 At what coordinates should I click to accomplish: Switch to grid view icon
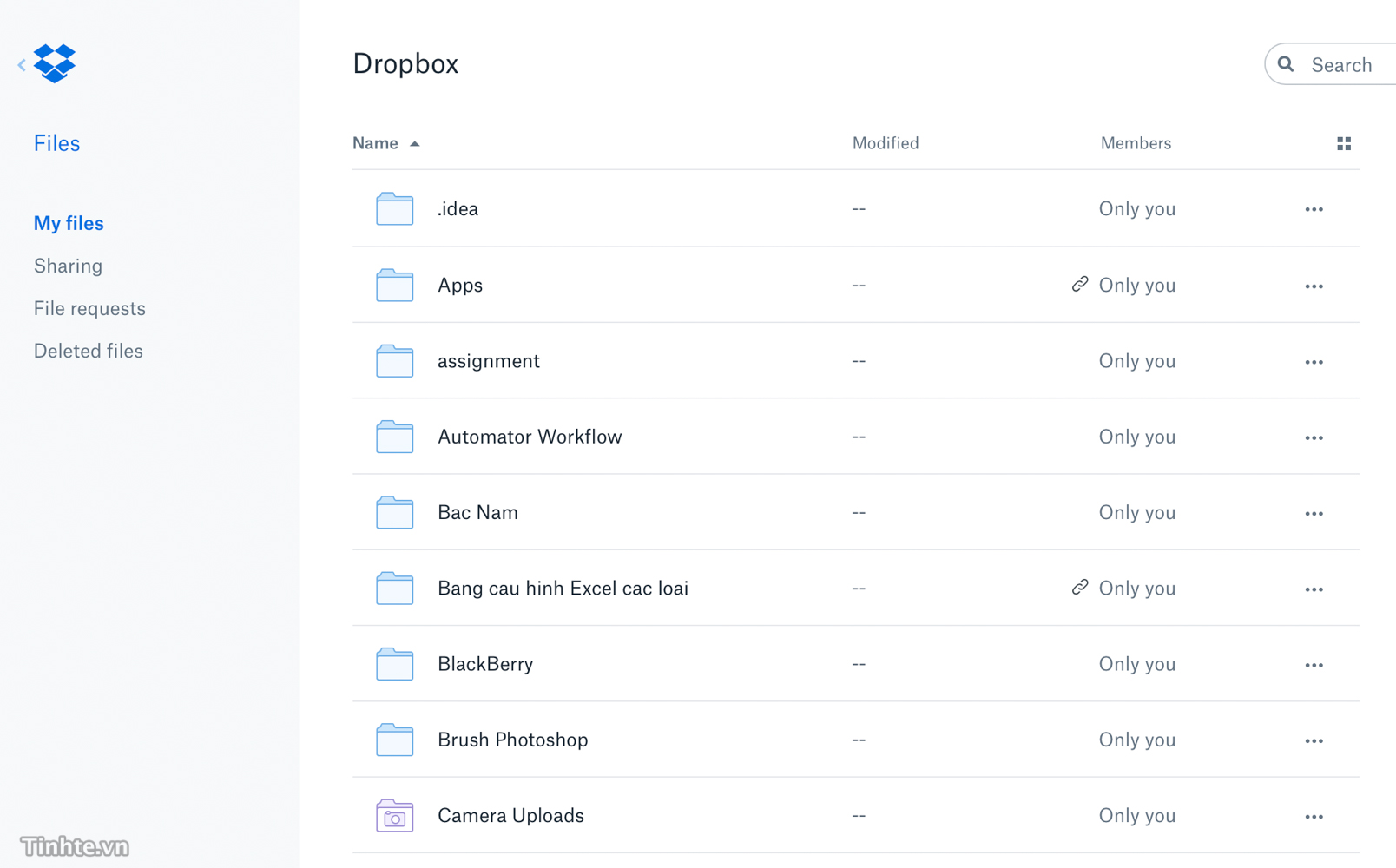coord(1344,143)
